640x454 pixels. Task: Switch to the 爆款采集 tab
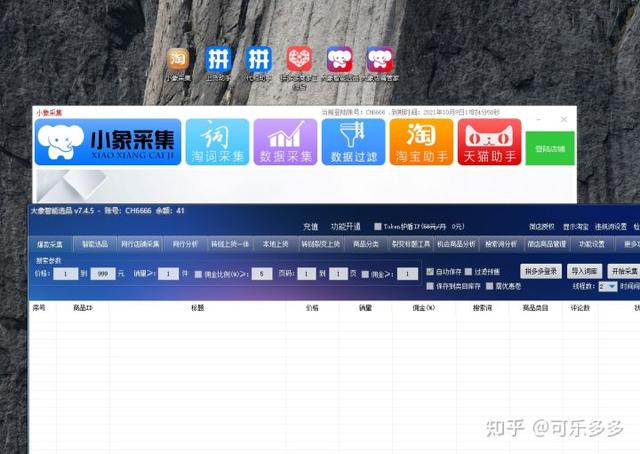pyautogui.click(x=50, y=244)
